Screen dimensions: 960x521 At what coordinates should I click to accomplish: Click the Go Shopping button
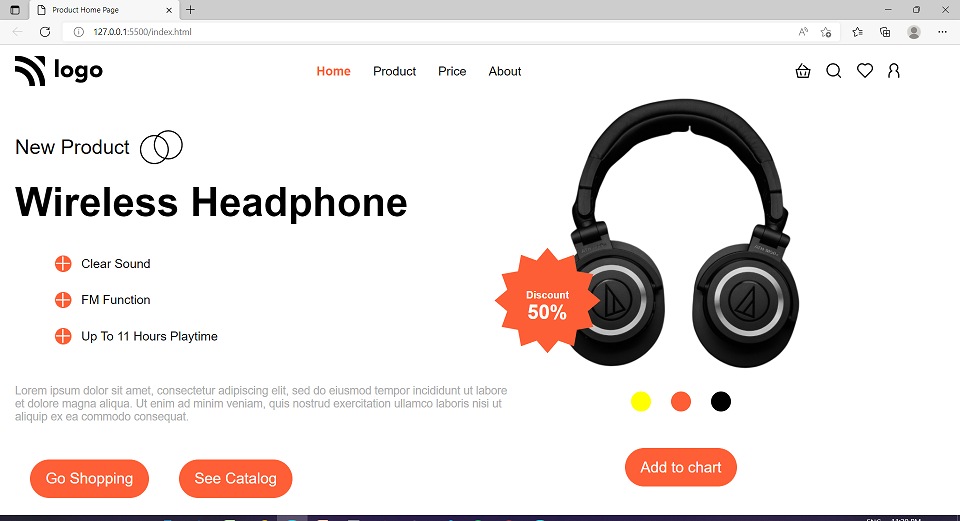pyautogui.click(x=89, y=479)
